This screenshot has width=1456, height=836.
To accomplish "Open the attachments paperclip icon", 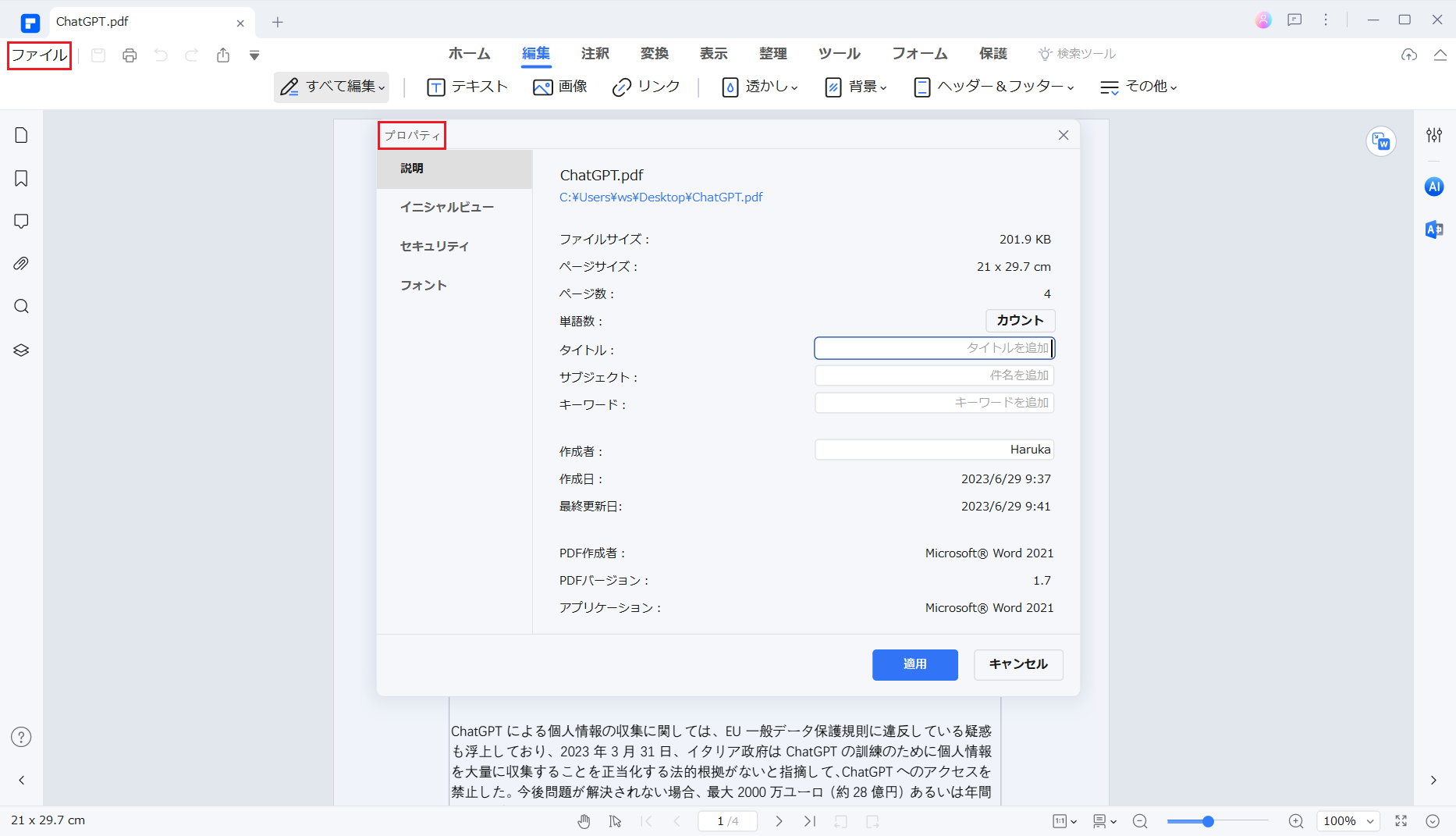I will pos(21,264).
